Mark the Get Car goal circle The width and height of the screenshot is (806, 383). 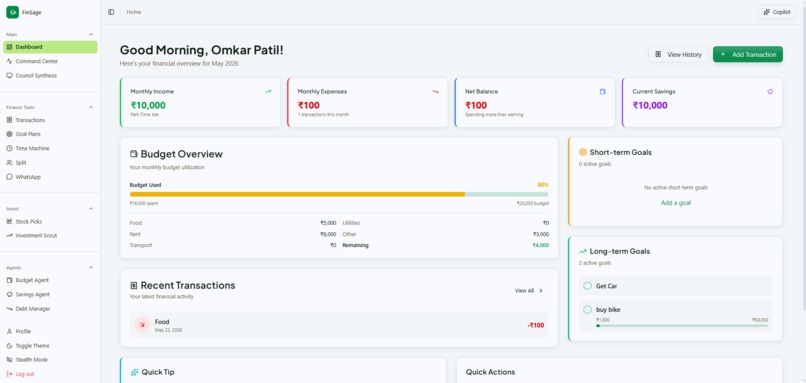588,286
